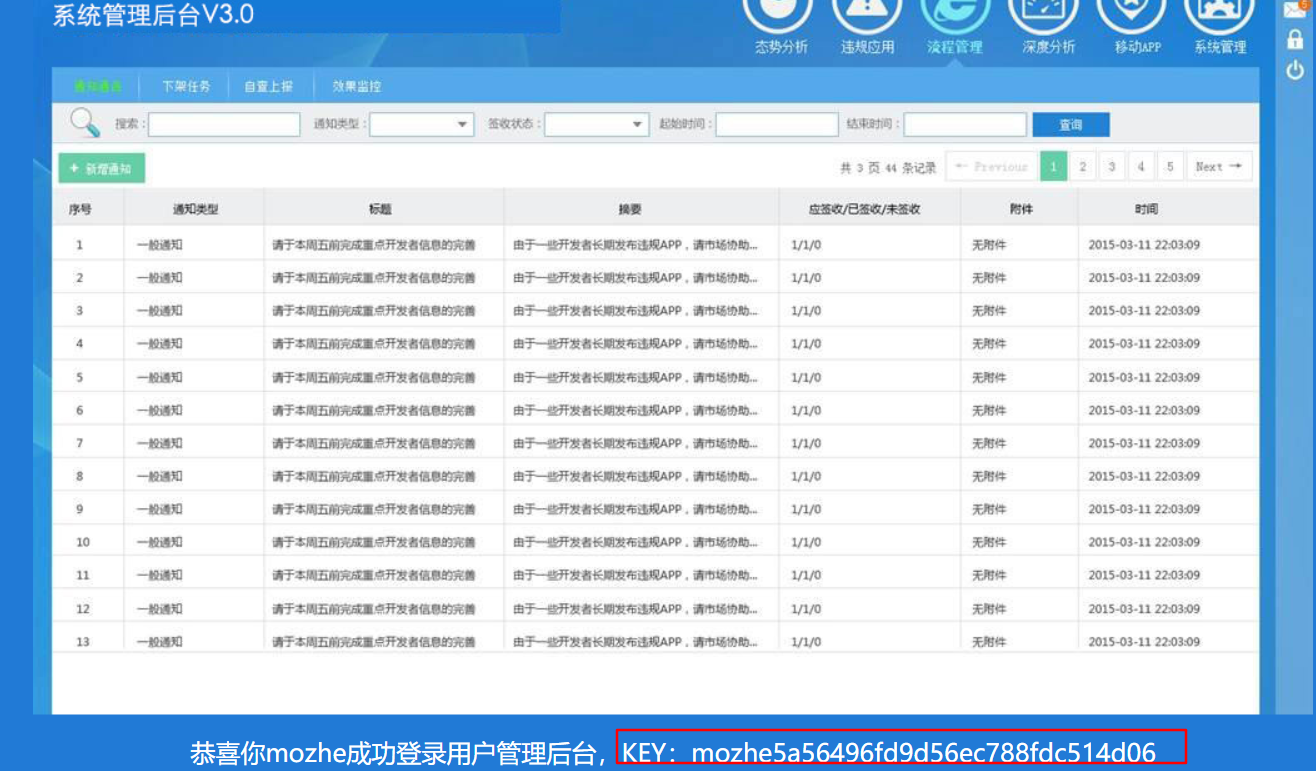Select page 1 in pagination
The width and height of the screenshot is (1316, 771).
(1053, 167)
